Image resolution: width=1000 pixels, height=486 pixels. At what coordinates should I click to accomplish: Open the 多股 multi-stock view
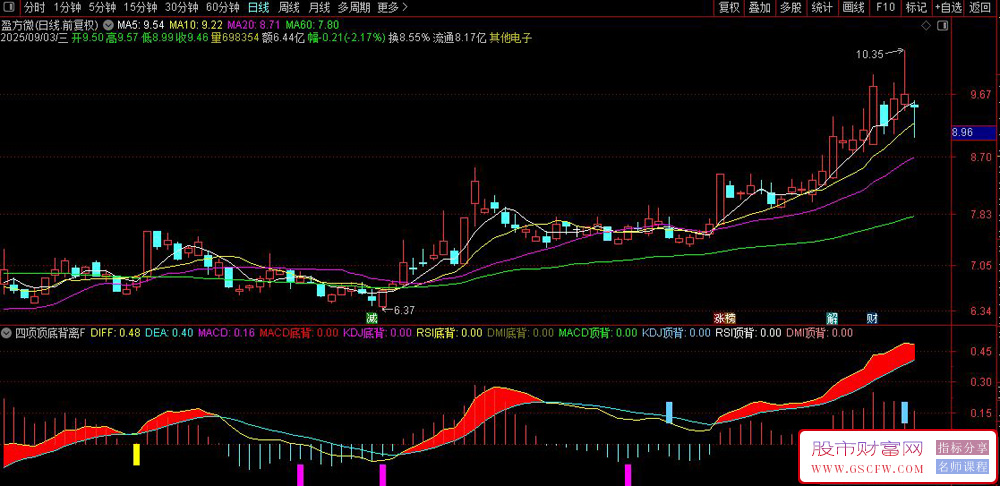pos(791,8)
